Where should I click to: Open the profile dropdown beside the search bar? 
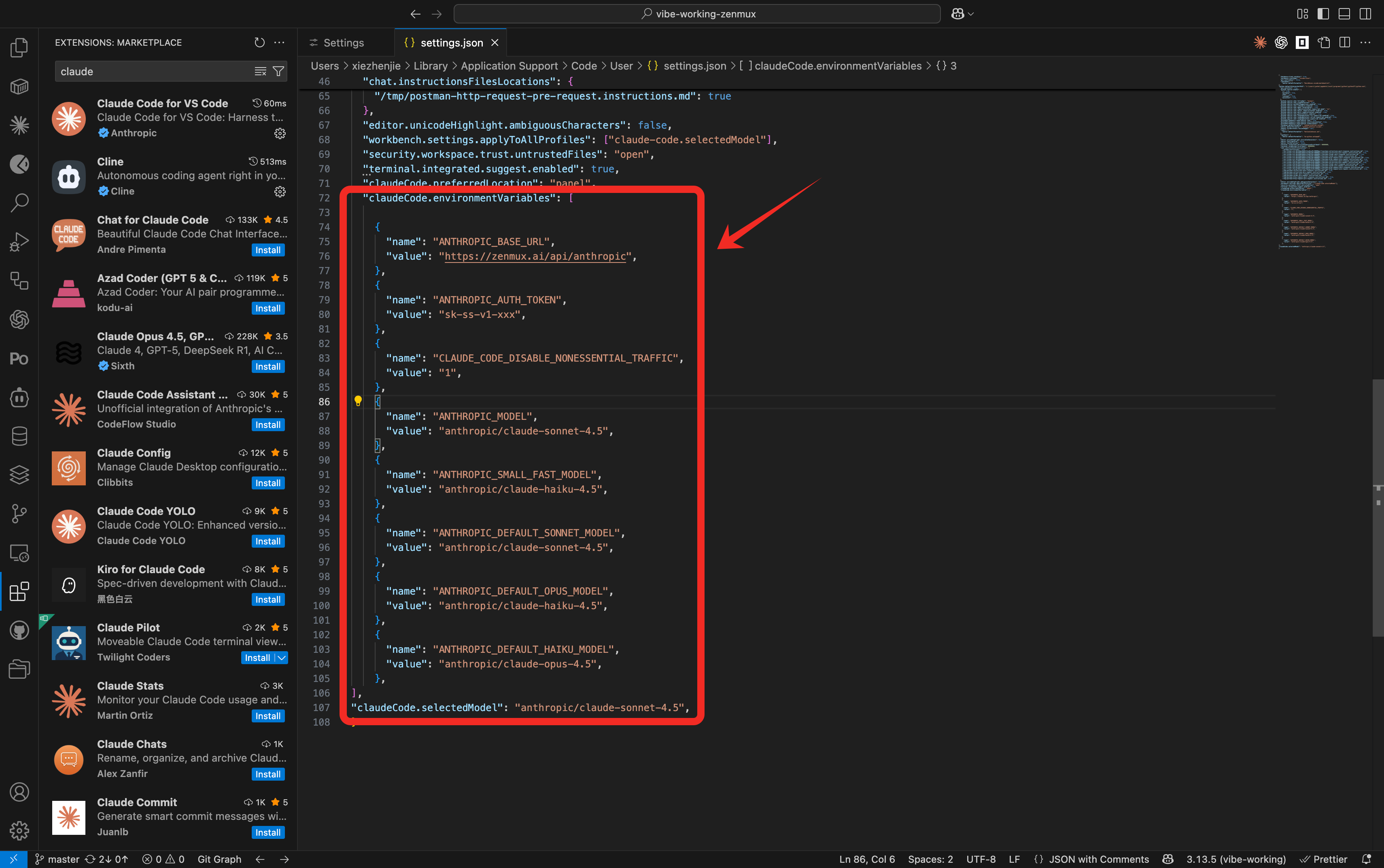click(x=962, y=13)
